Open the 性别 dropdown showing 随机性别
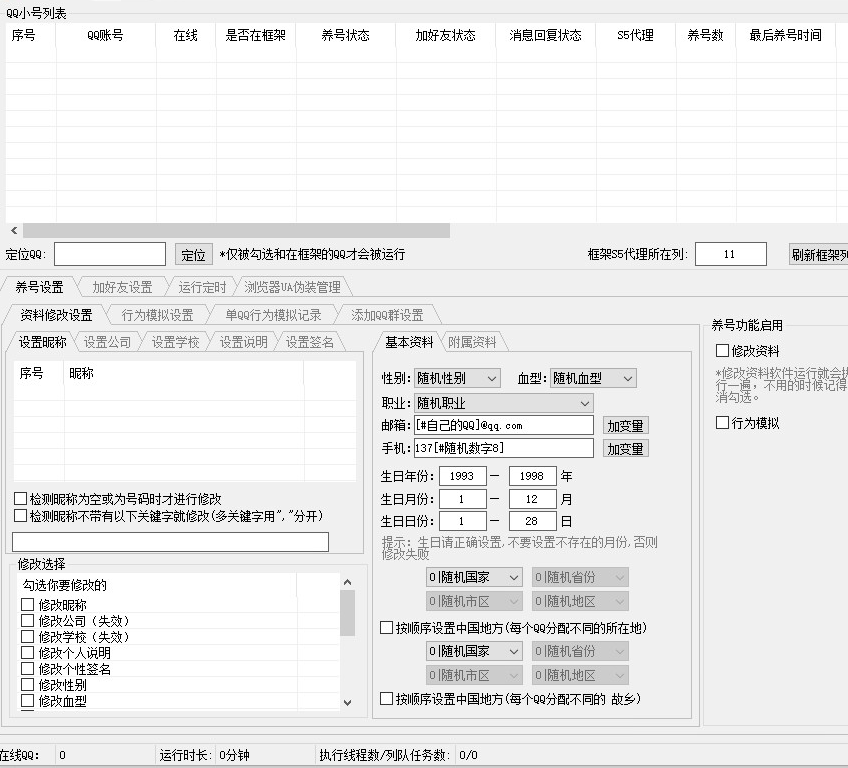848x768 pixels. [457, 378]
